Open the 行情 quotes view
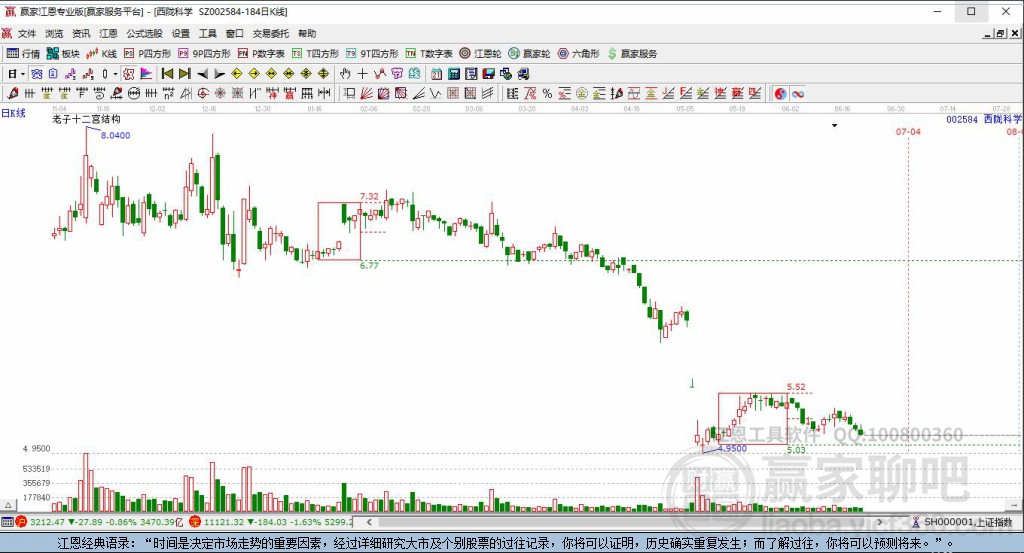Screen dimensions: 1024x553 [x=24, y=54]
